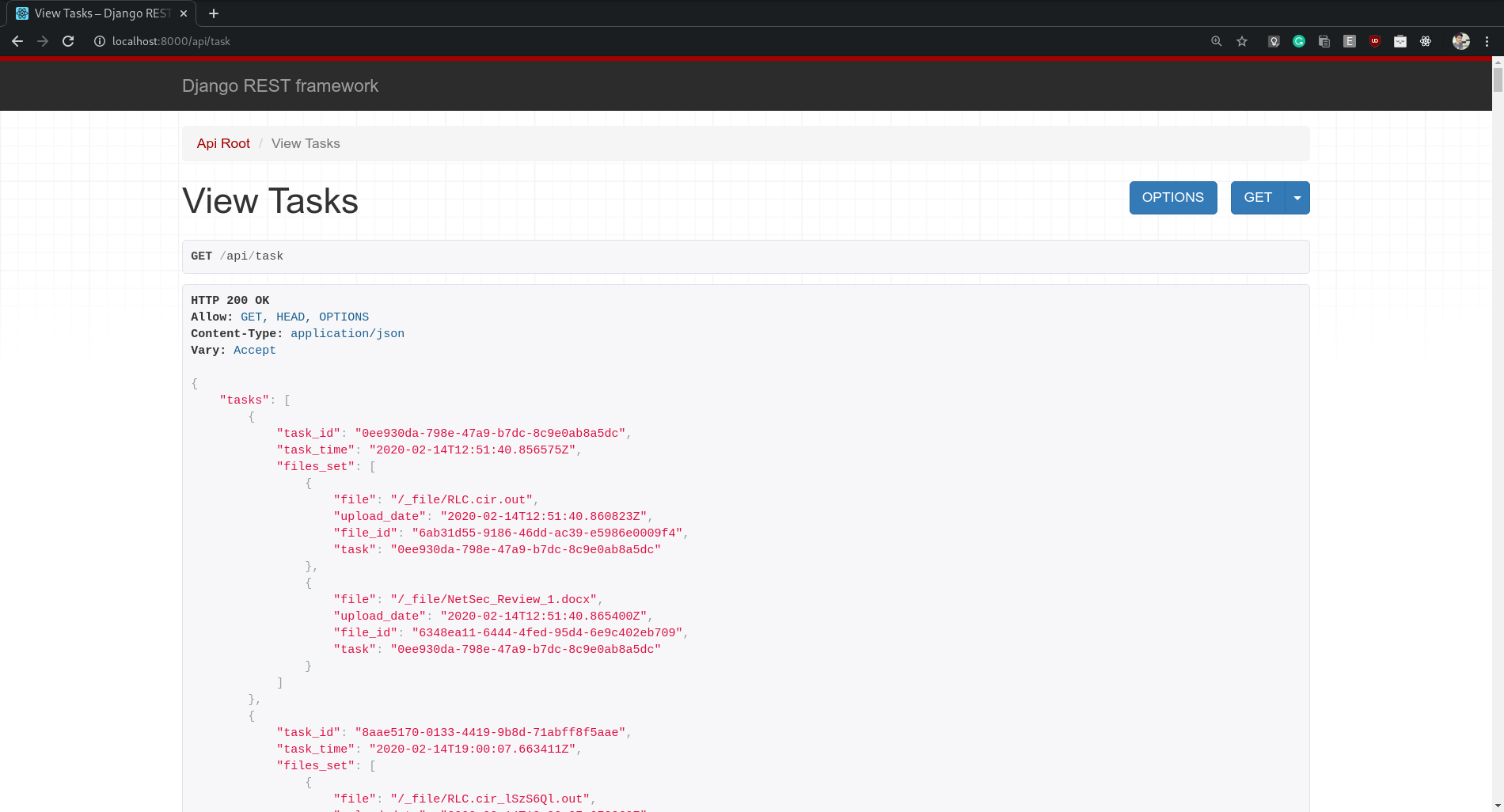Click the upload_date 12:51:40.865400Z value
This screenshot has width=1504, height=812.
[x=544, y=617]
